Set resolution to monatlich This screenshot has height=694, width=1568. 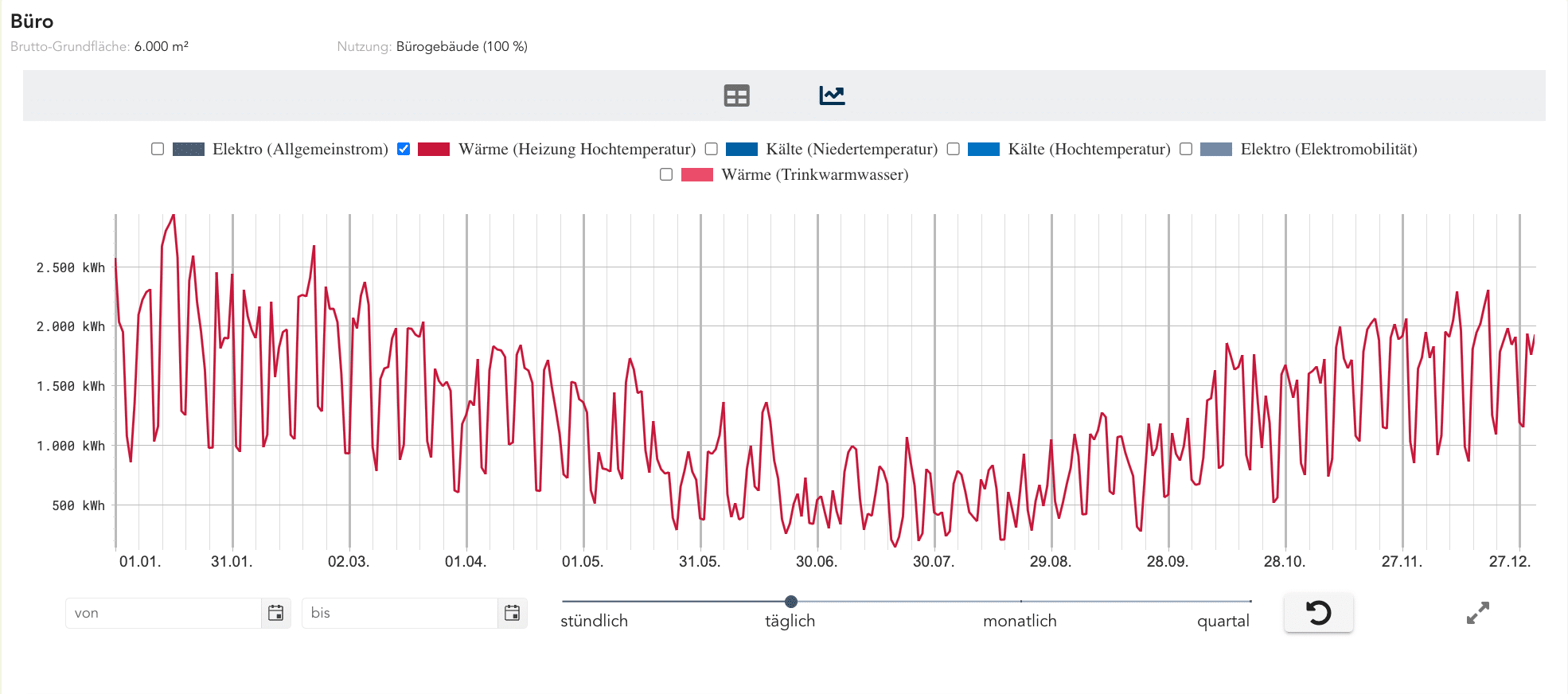1020,621
